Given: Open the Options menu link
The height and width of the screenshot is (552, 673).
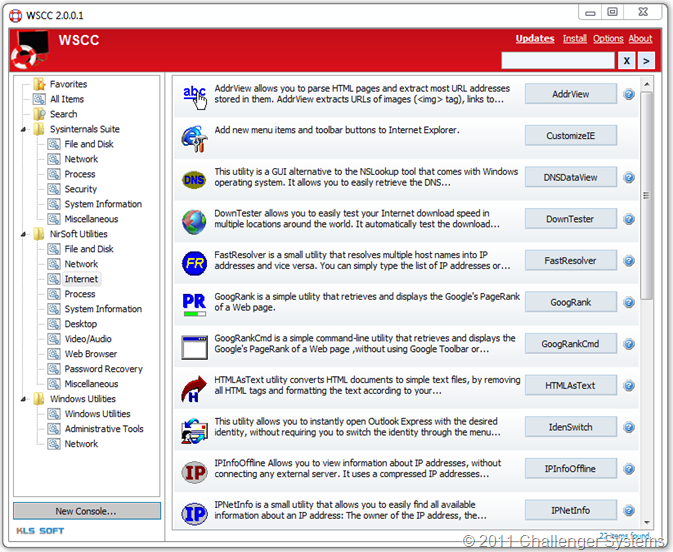Looking at the screenshot, I should click(x=608, y=39).
